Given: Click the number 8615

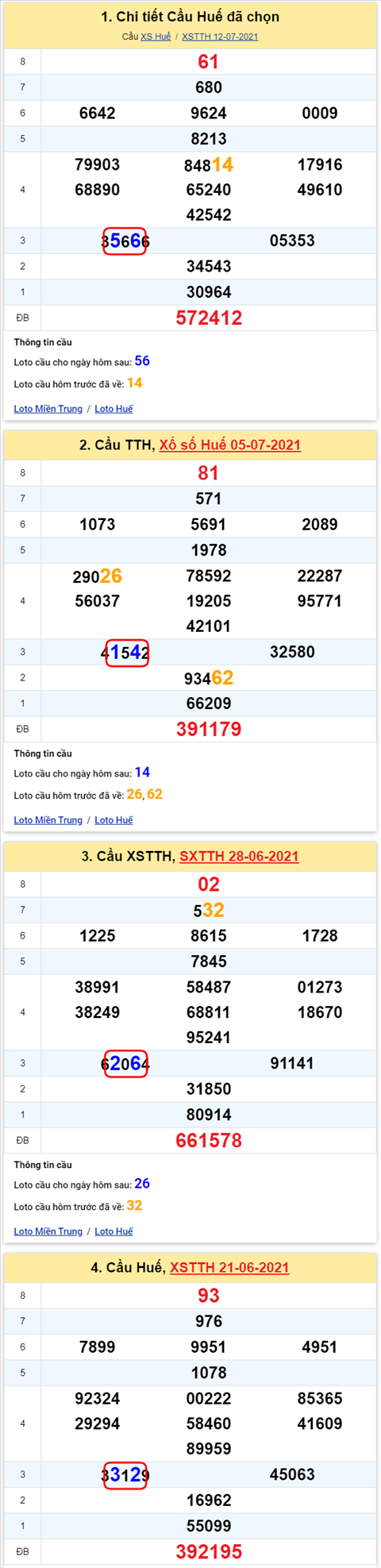Looking at the screenshot, I should click(209, 936).
